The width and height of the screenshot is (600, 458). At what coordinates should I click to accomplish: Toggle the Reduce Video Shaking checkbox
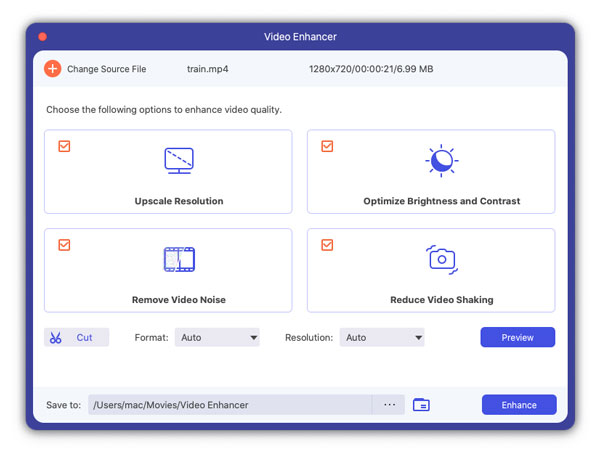pos(327,244)
